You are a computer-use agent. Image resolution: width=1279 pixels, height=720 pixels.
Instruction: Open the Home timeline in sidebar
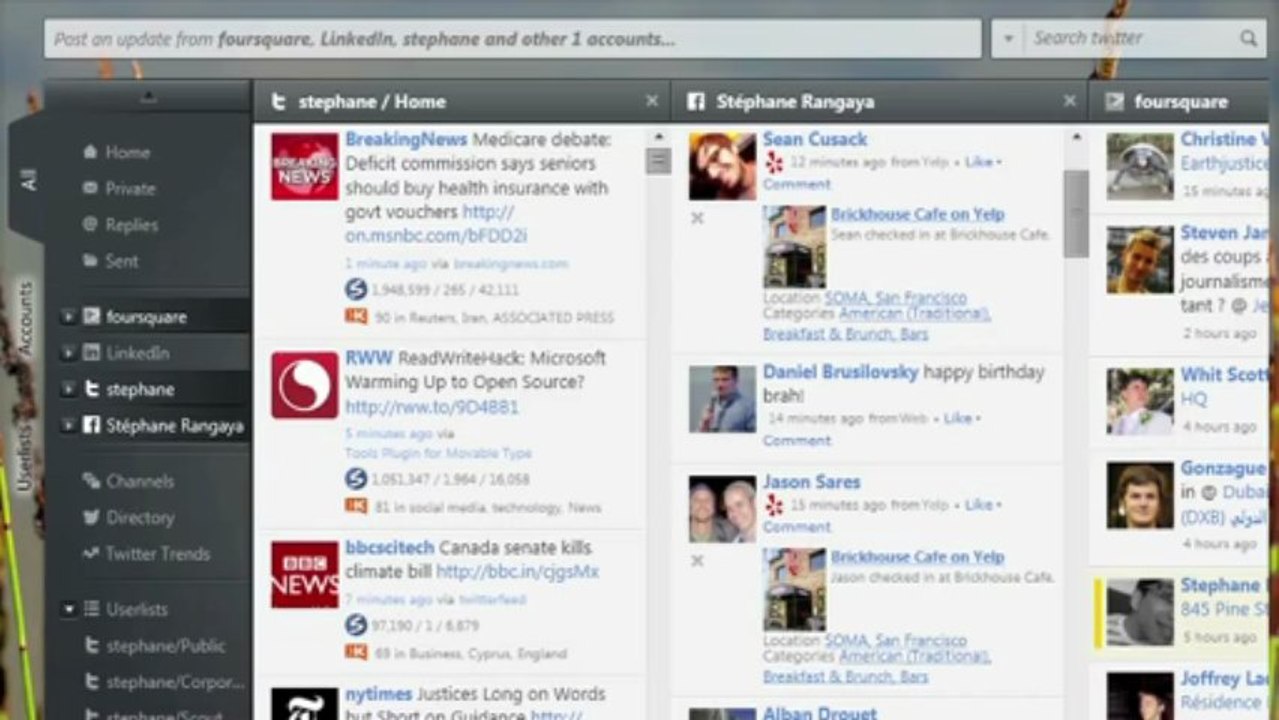point(126,153)
